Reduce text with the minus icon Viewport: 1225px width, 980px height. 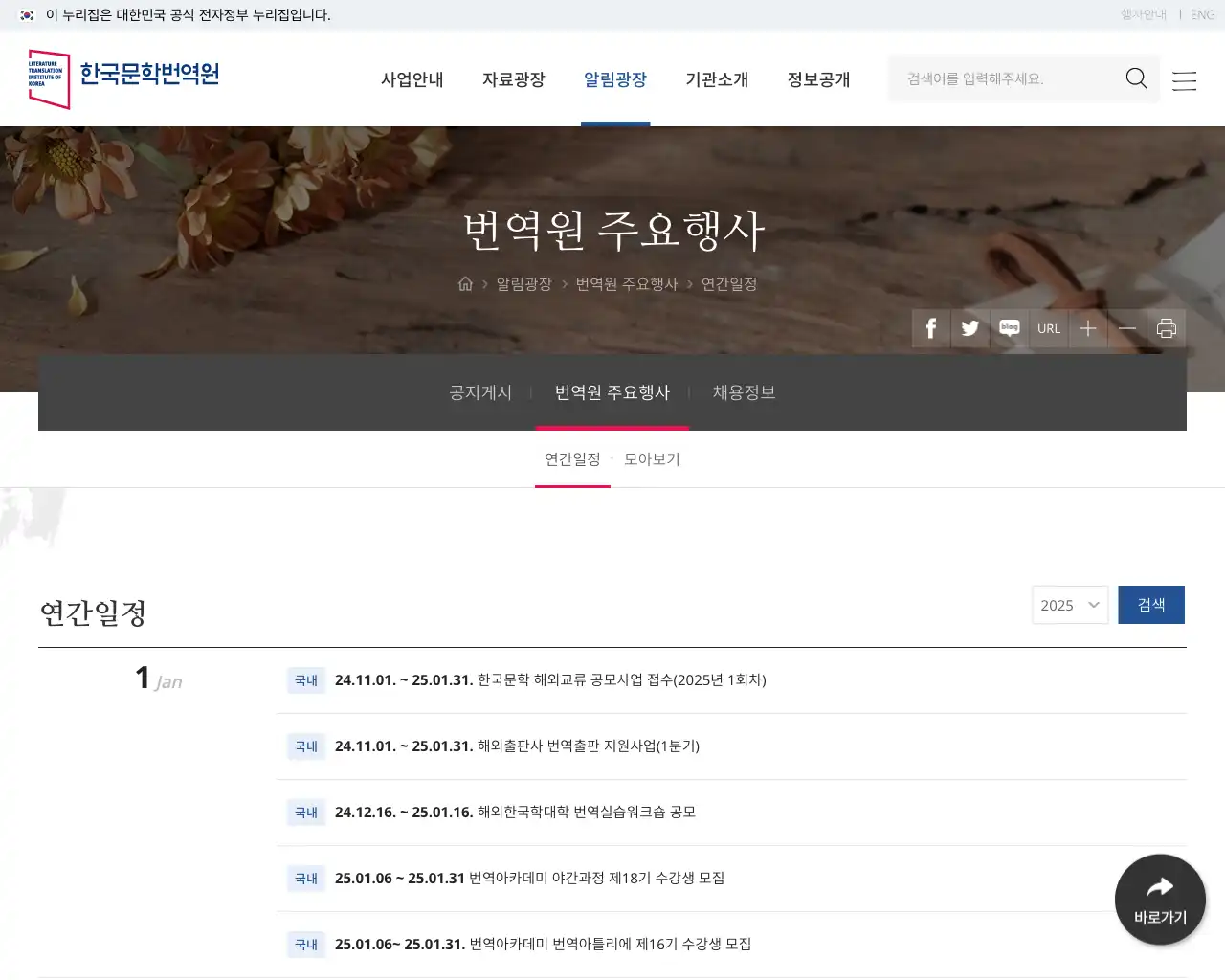pos(1127,328)
